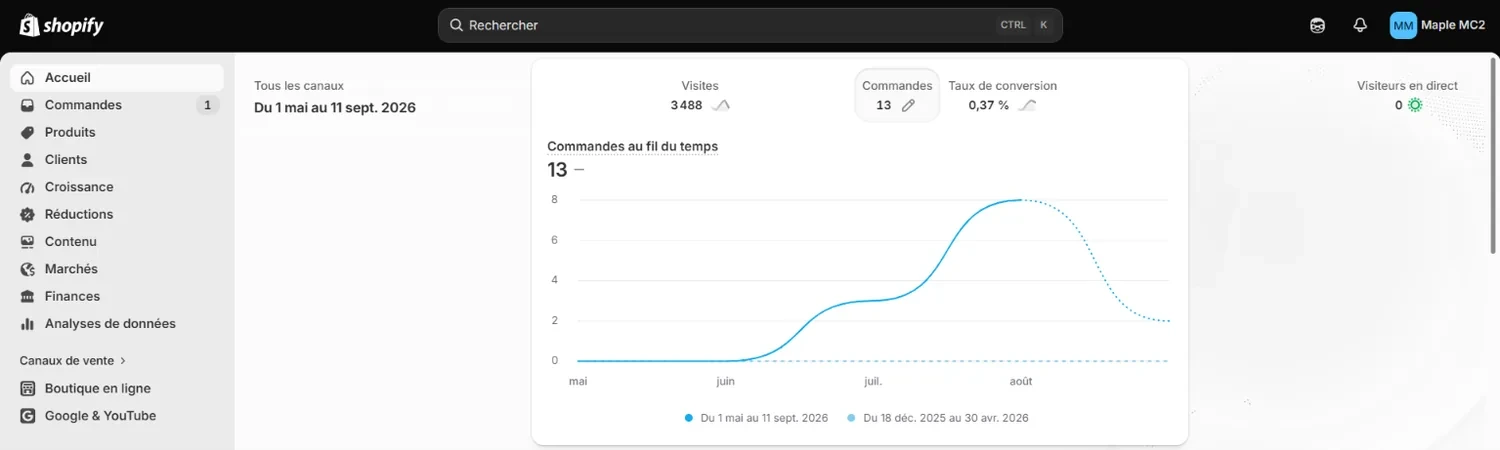Open the date range Du 1 mai au 11 sept. 2026
Viewport: 1500px width, 450px height.
tap(335, 107)
